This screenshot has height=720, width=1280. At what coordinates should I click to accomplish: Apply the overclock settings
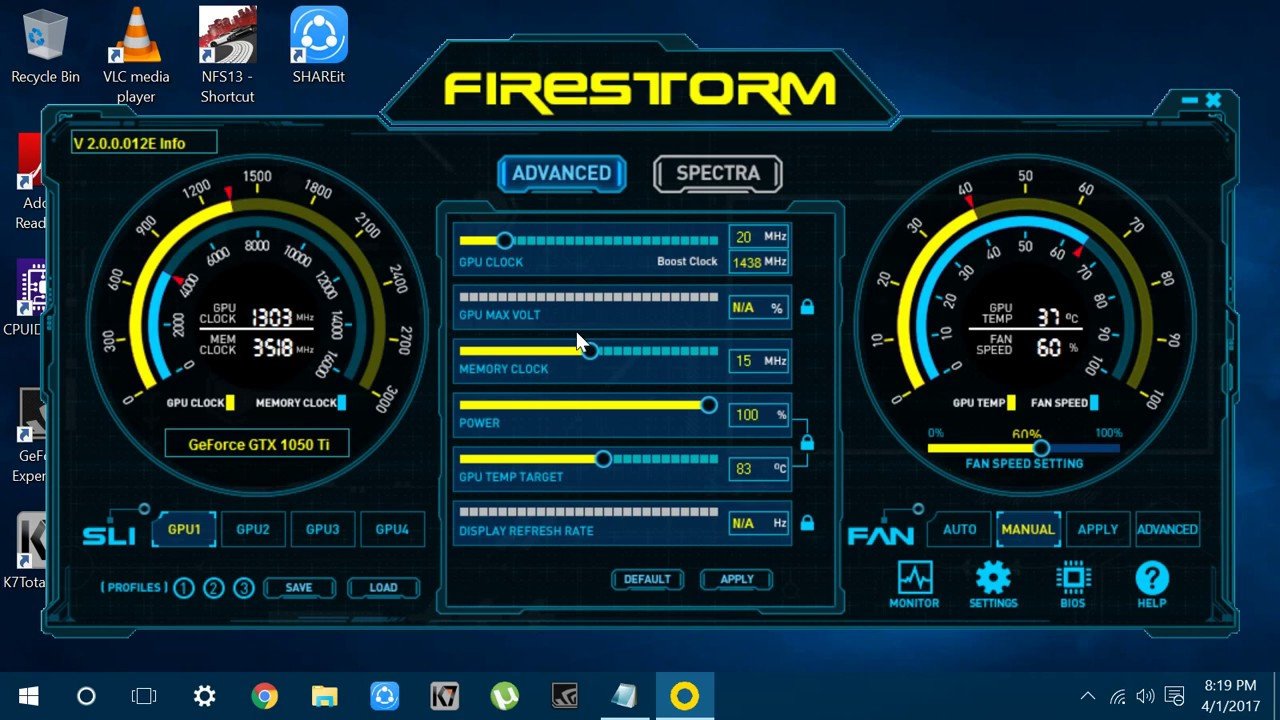(736, 580)
